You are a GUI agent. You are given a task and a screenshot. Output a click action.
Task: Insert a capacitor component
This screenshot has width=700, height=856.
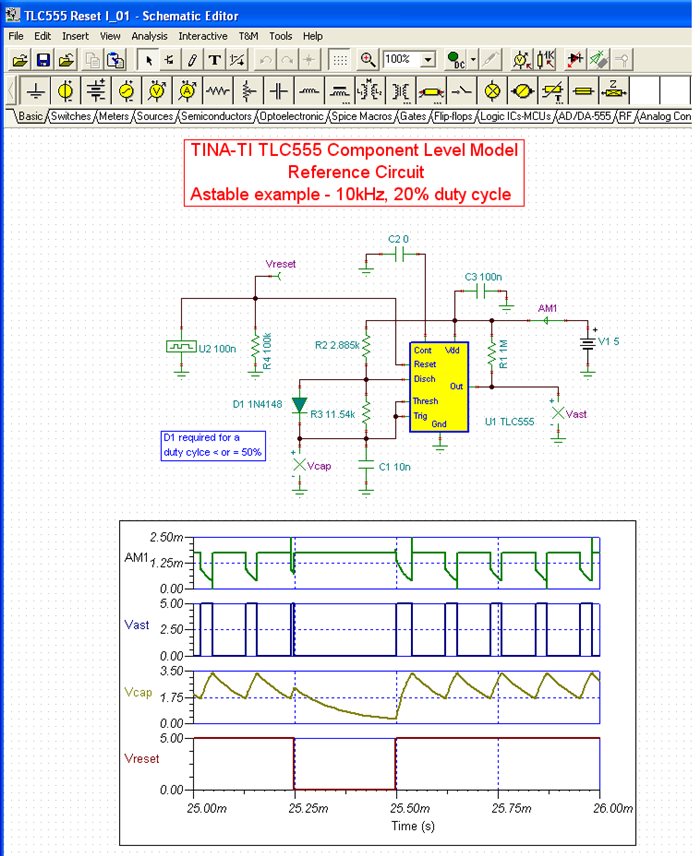(x=279, y=91)
